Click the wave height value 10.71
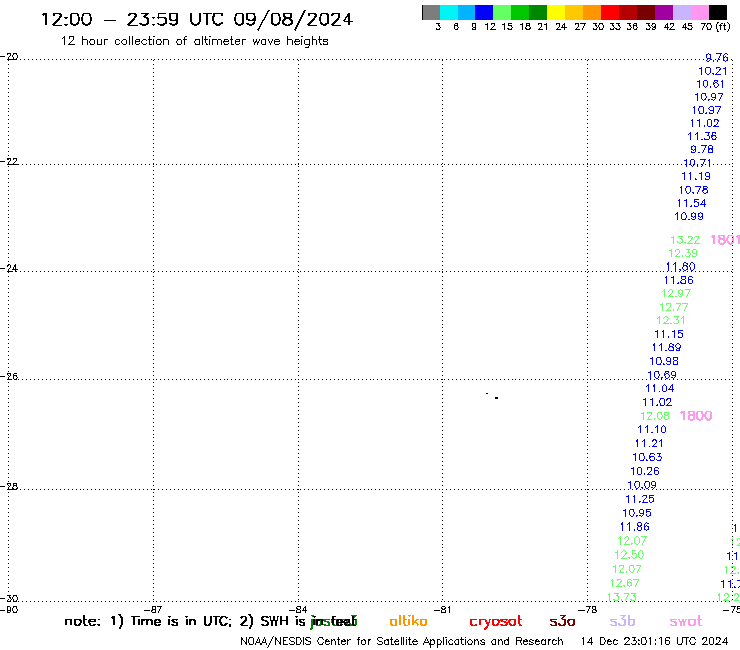The width and height of the screenshot is (740, 650). (697, 163)
